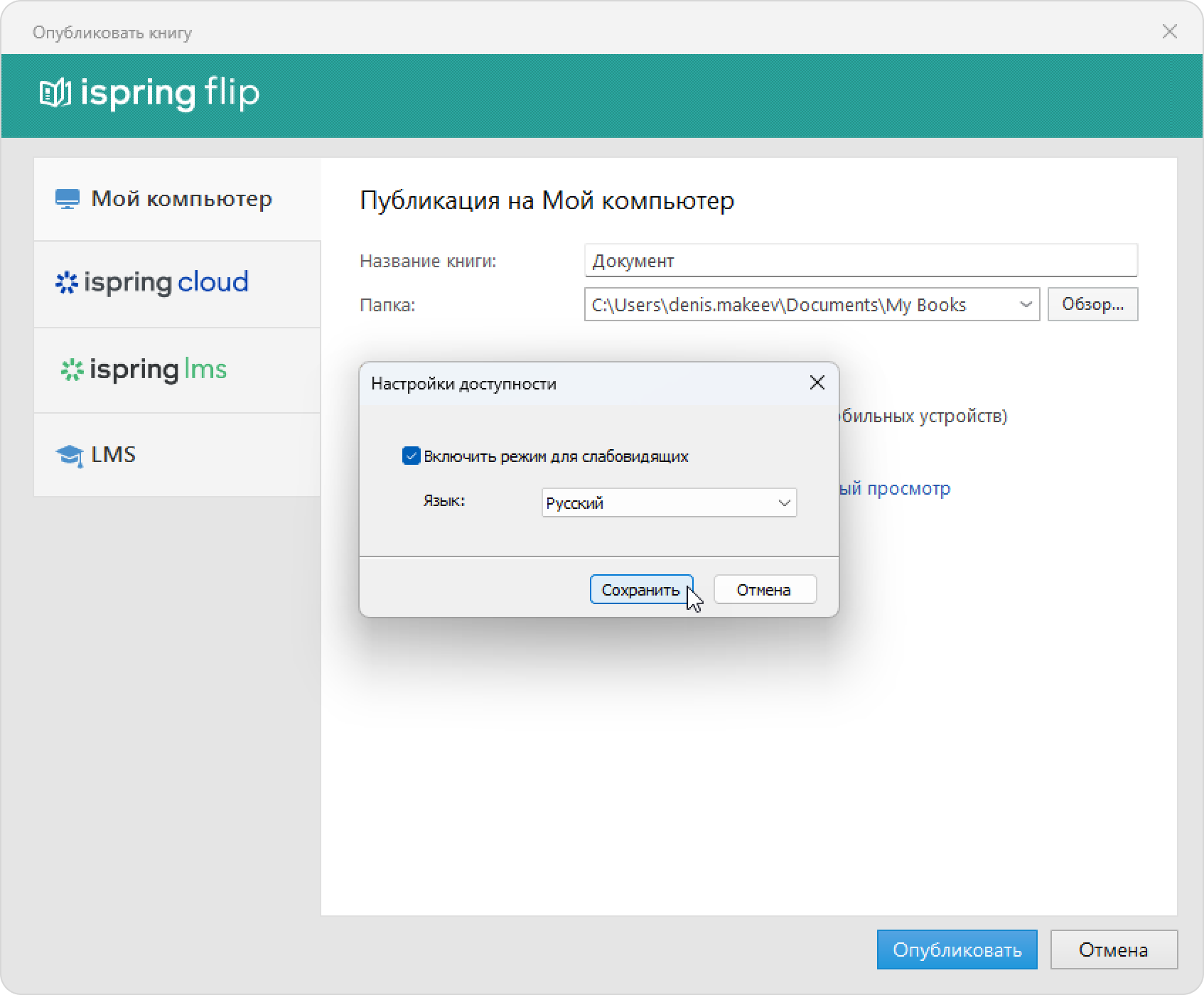Uncheck Включить режим для слабовидящих checkbox
The width and height of the screenshot is (1204, 995).
click(x=412, y=456)
